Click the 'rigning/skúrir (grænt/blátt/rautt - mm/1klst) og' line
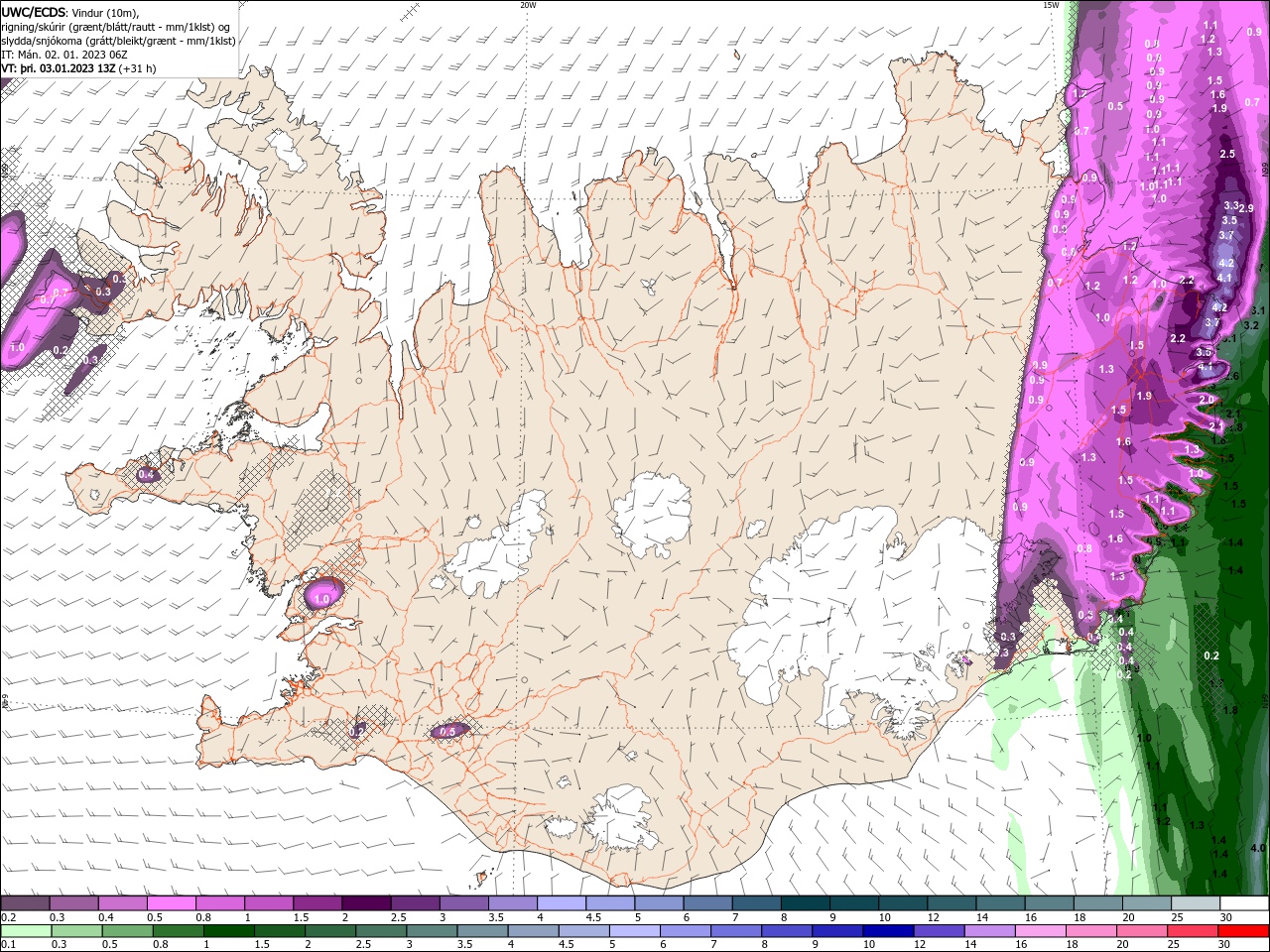Image resolution: width=1270 pixels, height=952 pixels. (x=116, y=27)
